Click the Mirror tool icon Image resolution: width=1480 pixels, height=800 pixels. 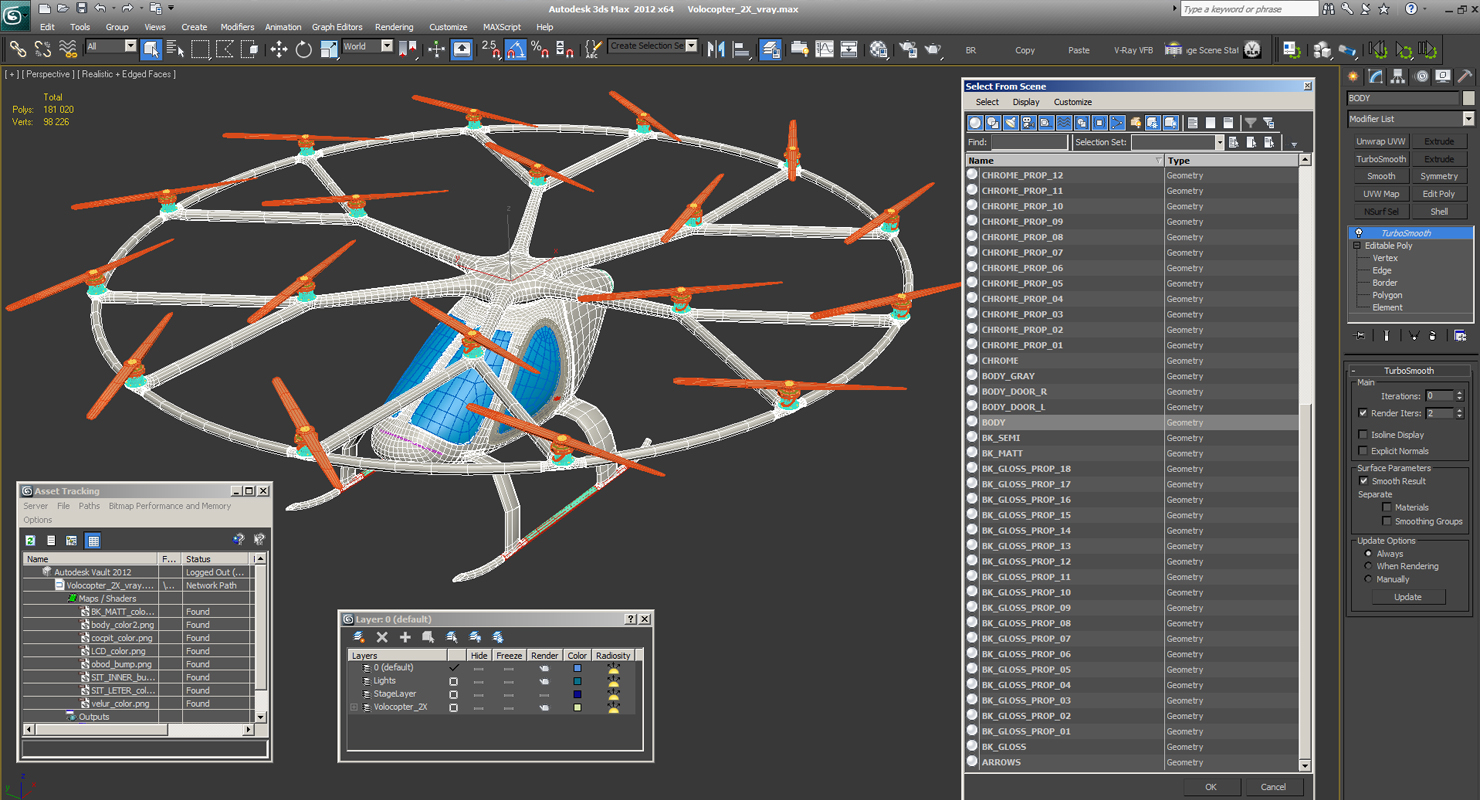tap(716, 49)
